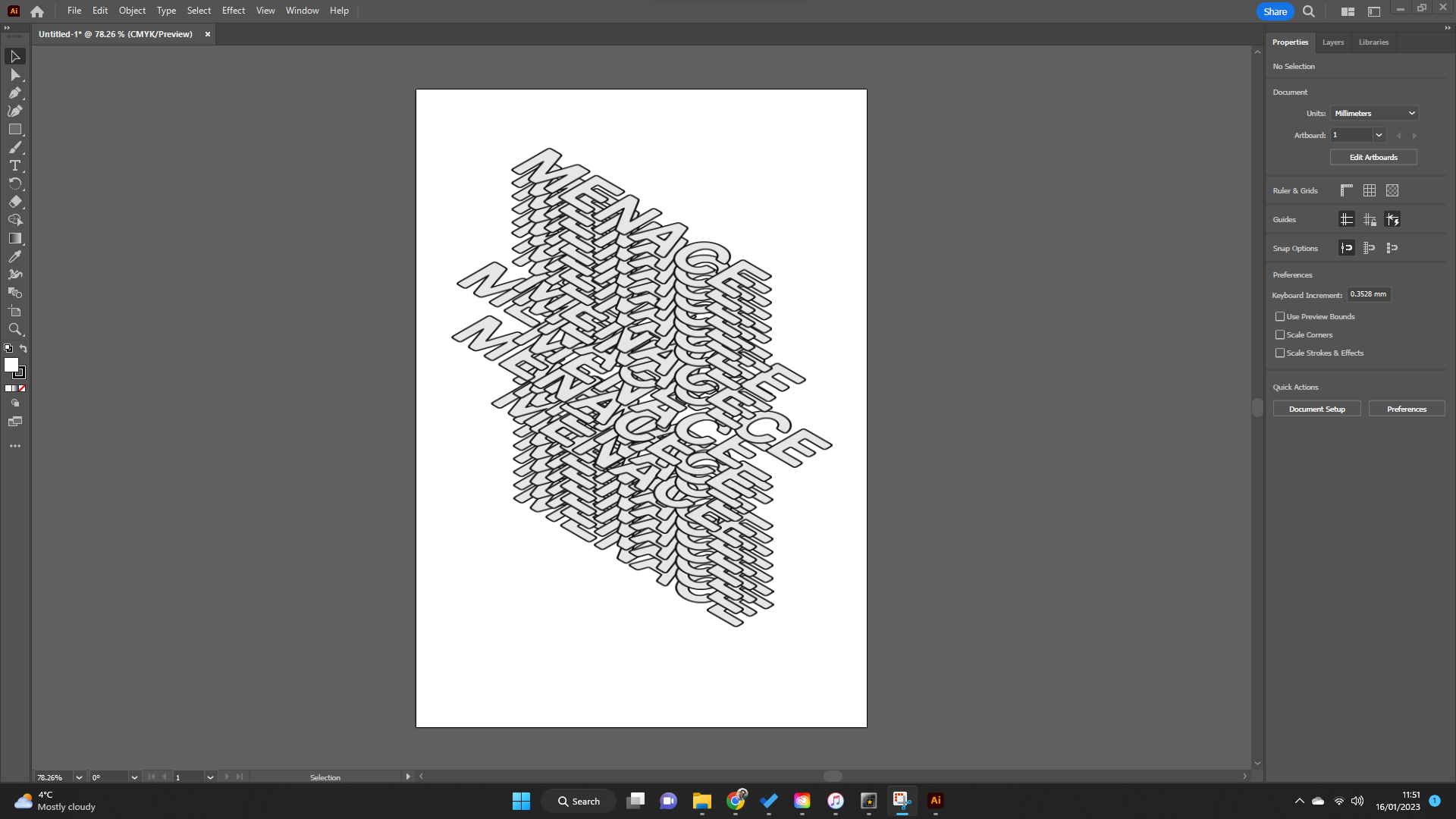The image size is (1456, 819).
Task: Open the zoom percentage dropdown at bottom left
Action: pos(78,777)
